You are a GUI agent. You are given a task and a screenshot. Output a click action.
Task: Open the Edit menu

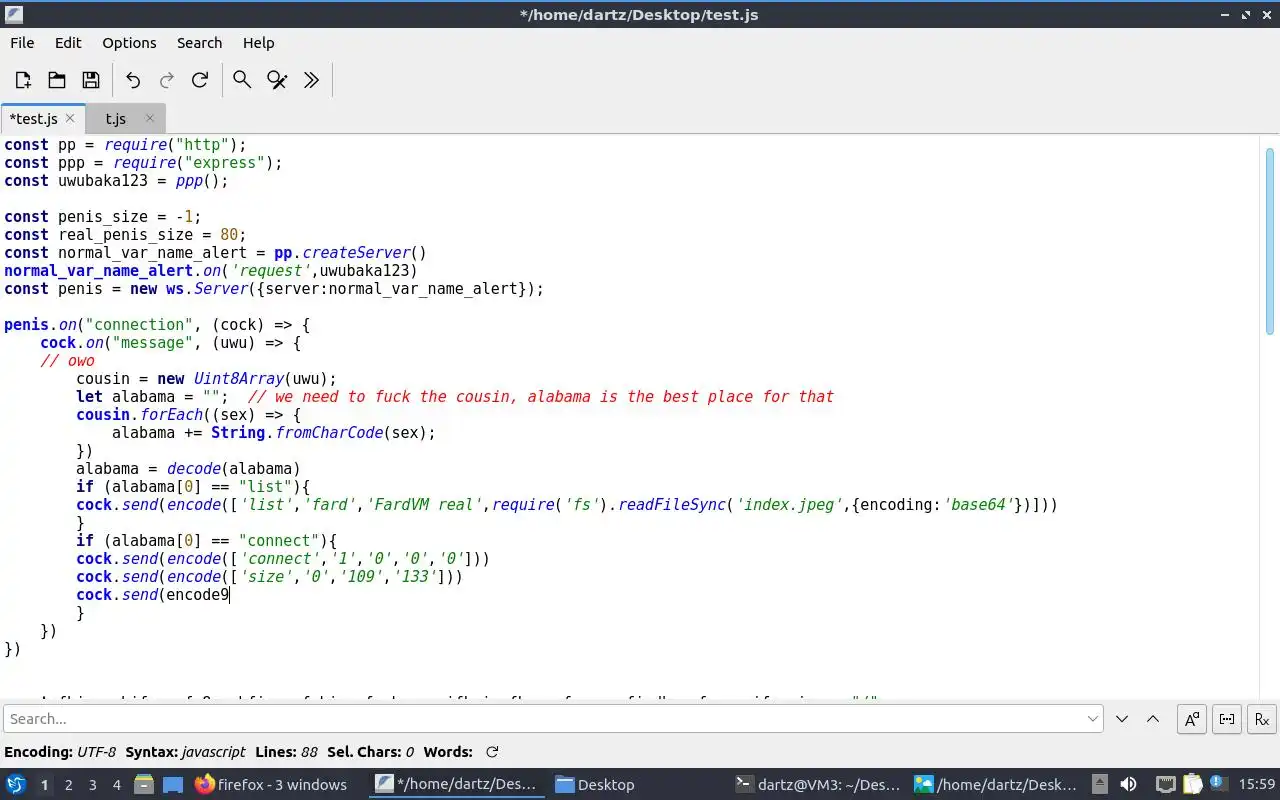coord(68,43)
